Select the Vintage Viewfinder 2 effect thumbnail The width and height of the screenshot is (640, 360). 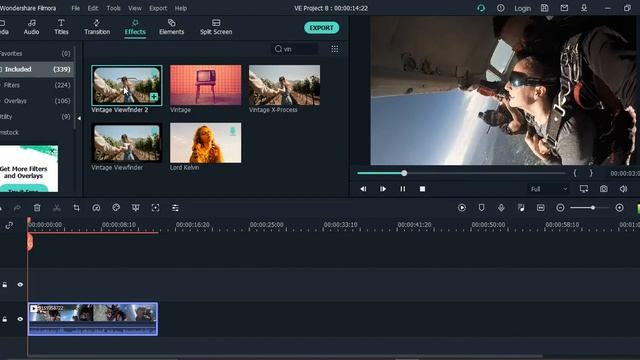pos(127,85)
